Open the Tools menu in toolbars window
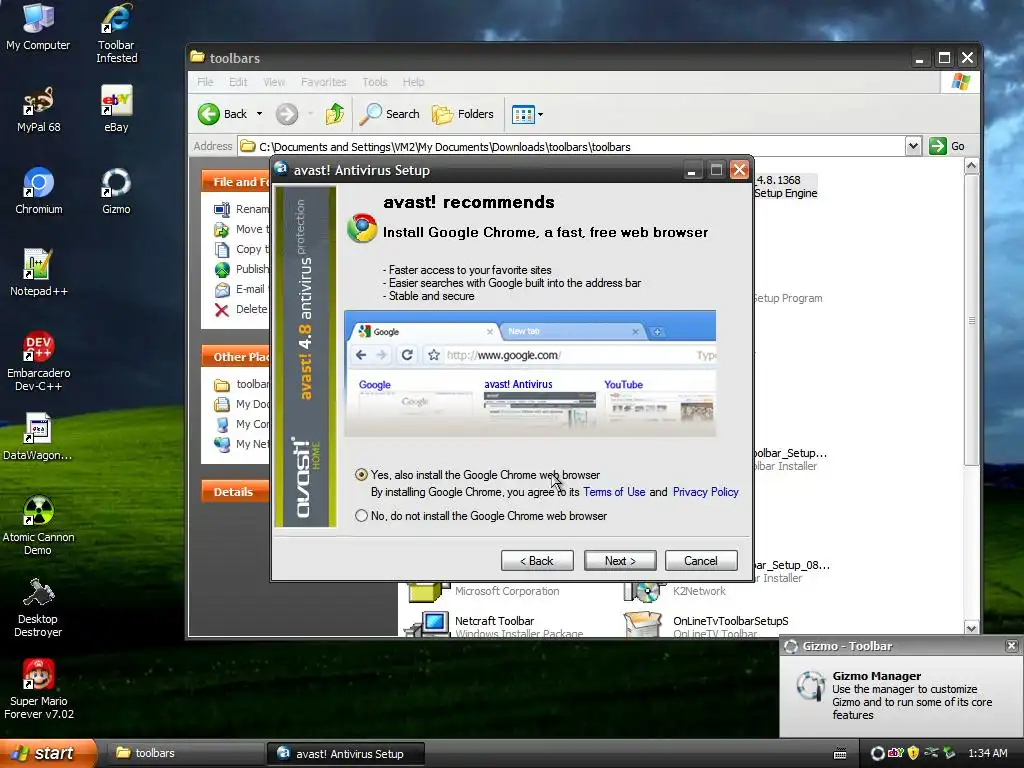 [375, 82]
